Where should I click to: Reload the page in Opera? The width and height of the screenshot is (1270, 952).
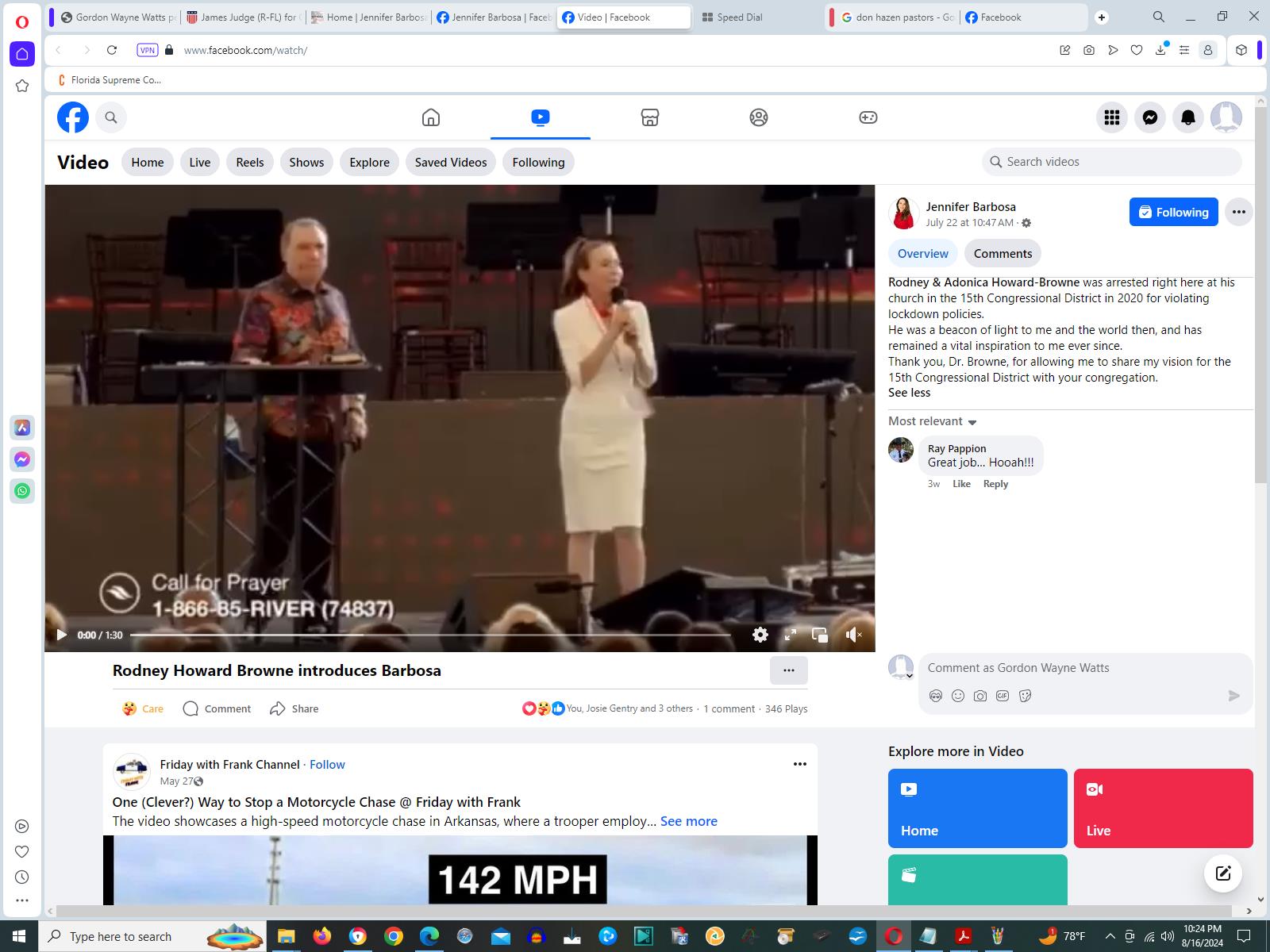point(112,50)
